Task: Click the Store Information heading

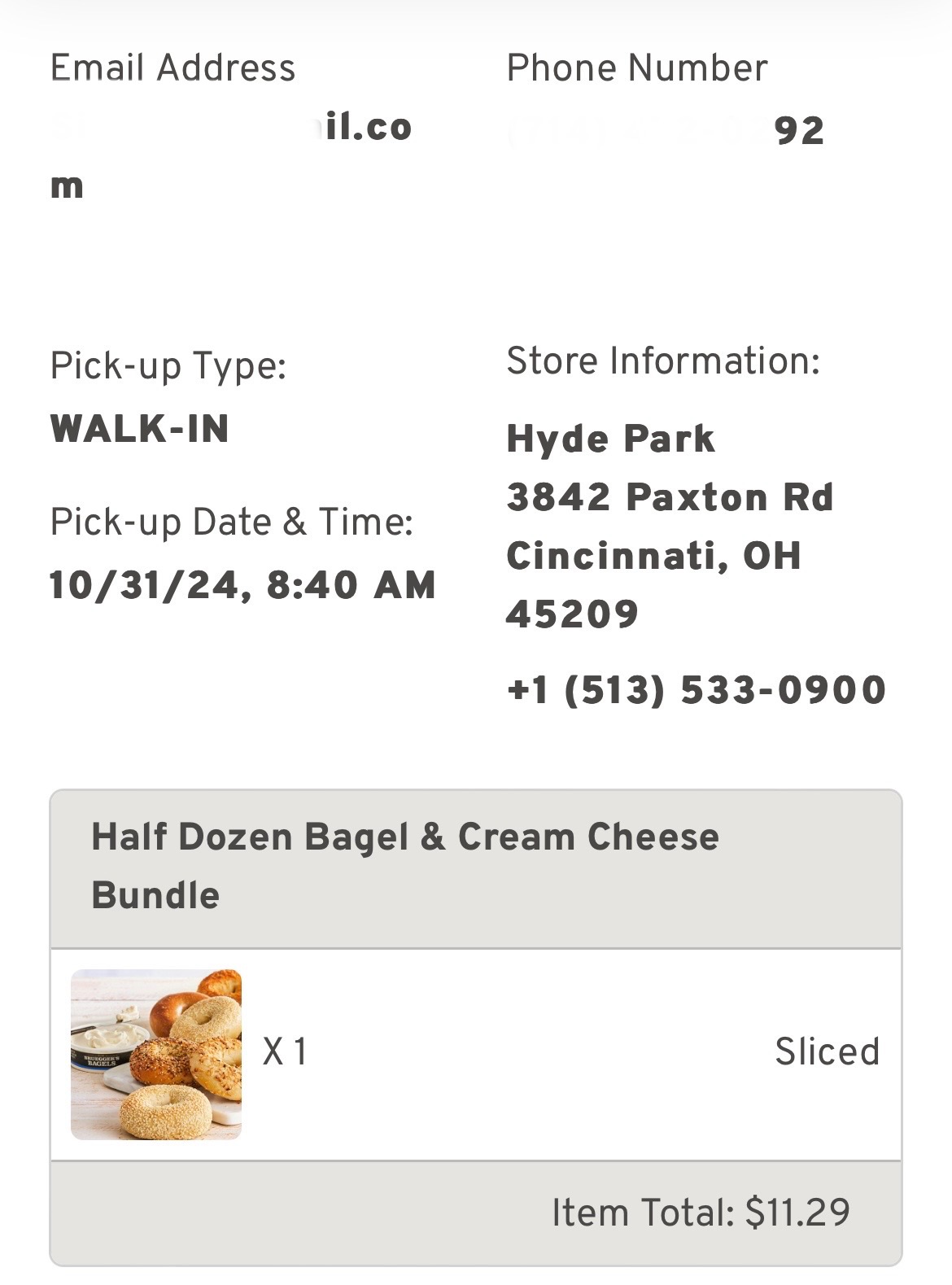Action: 662,361
